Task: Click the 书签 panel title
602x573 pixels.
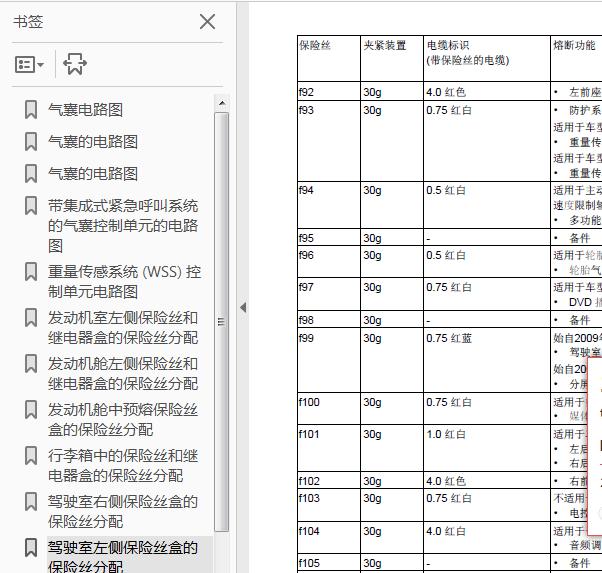Action: [x=28, y=22]
